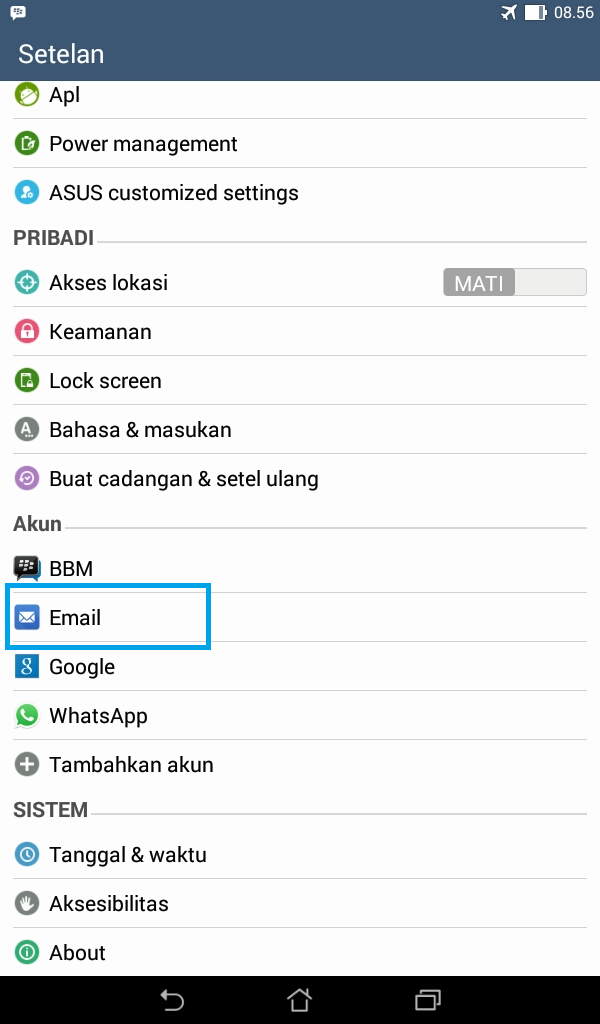Tap the Aksesibilitas hand icon

point(26,903)
